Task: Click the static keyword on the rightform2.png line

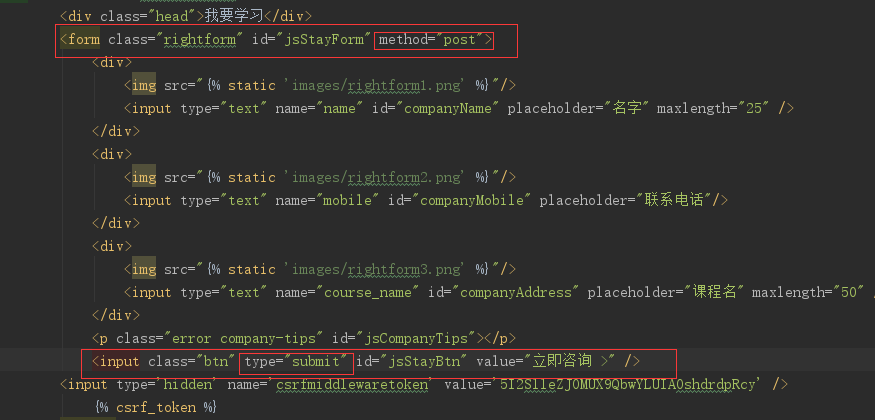Action: [252, 177]
